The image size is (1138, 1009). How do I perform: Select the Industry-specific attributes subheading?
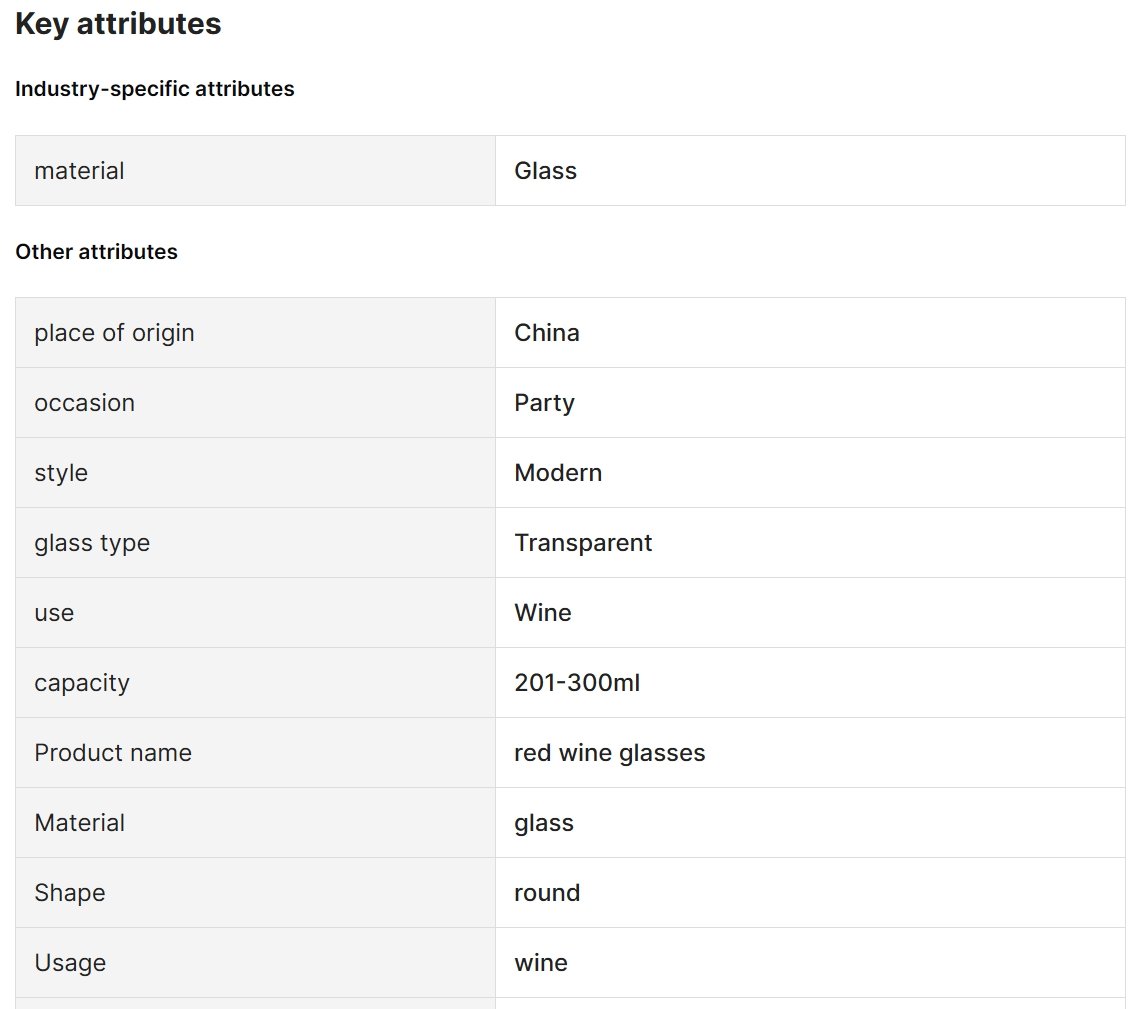coord(155,89)
